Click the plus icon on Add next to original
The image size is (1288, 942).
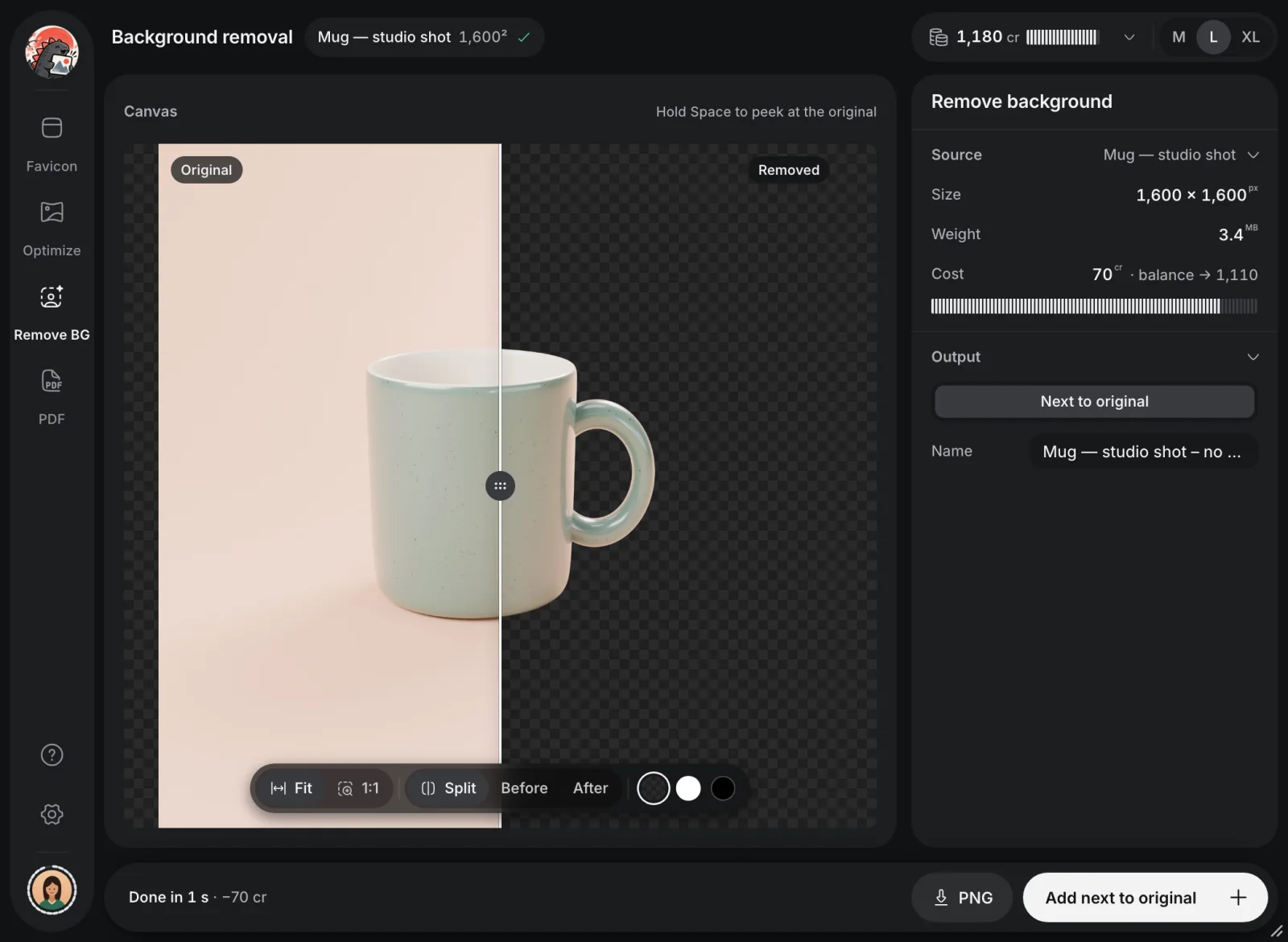[1238, 897]
